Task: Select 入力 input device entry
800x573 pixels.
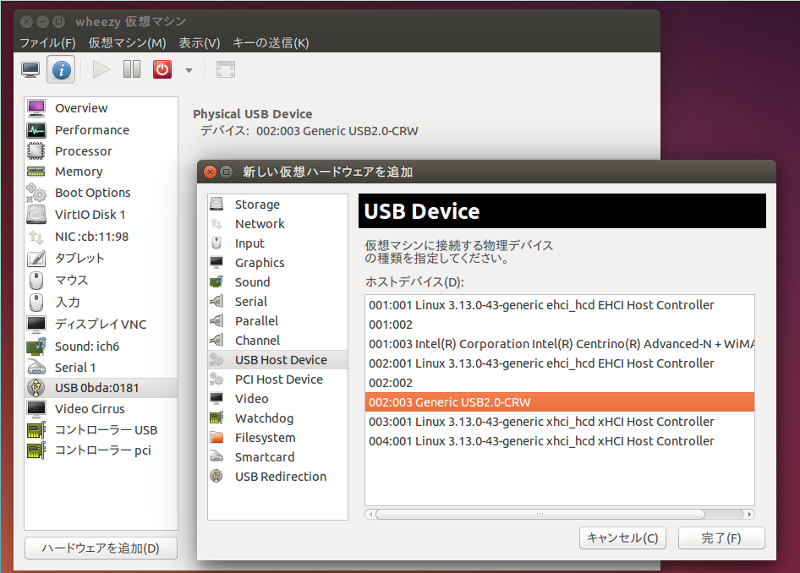Action: coord(101,302)
